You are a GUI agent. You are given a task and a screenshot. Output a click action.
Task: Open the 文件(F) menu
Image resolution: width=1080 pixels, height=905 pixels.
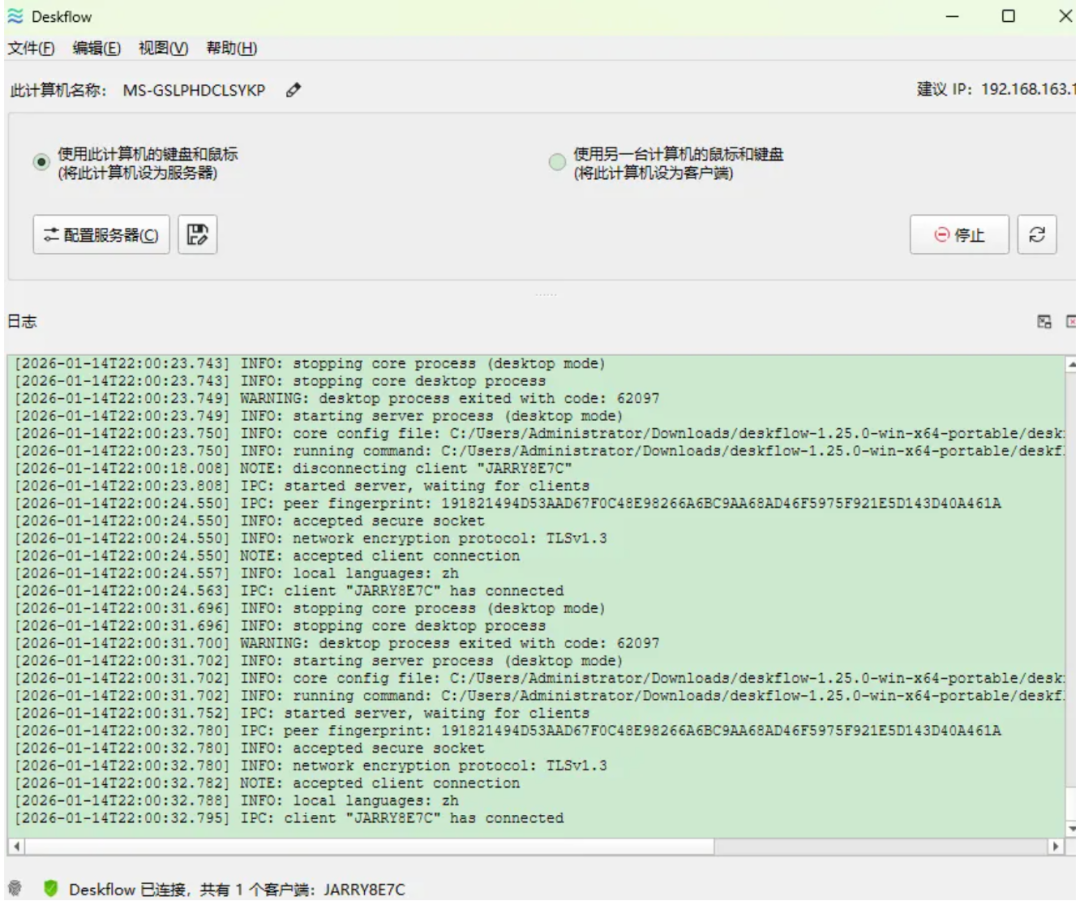tap(31, 49)
